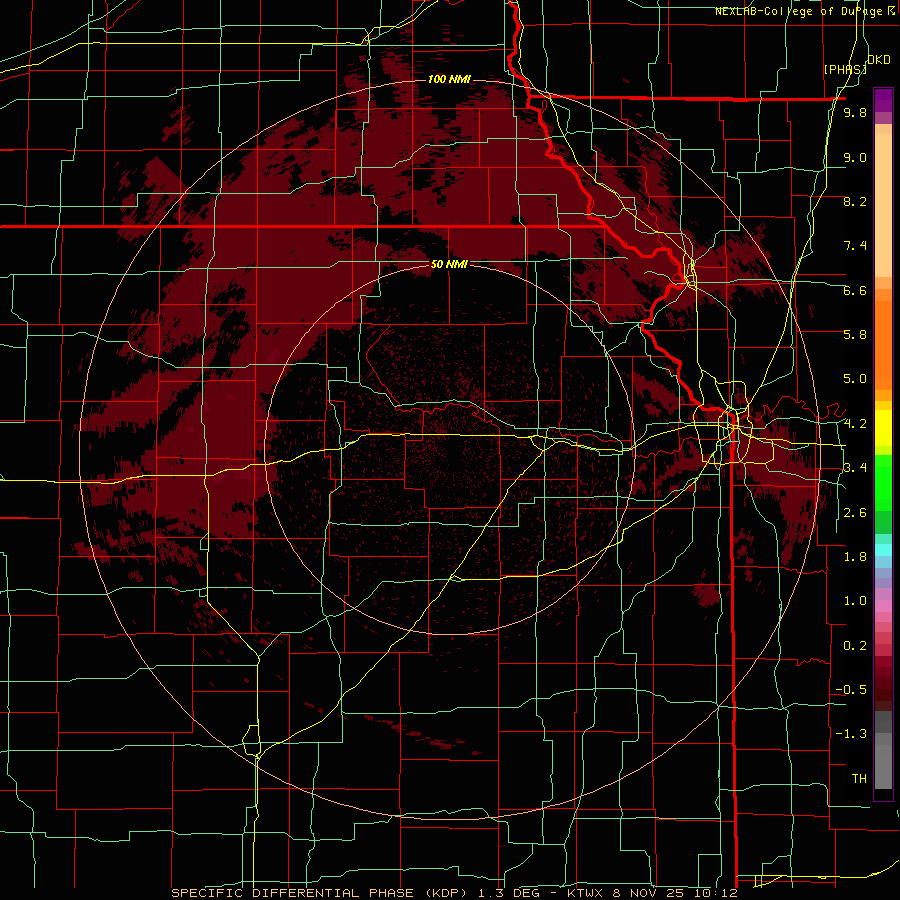The width and height of the screenshot is (900, 900).
Task: Click the 9.0 value on the scale
Action: click(x=855, y=157)
